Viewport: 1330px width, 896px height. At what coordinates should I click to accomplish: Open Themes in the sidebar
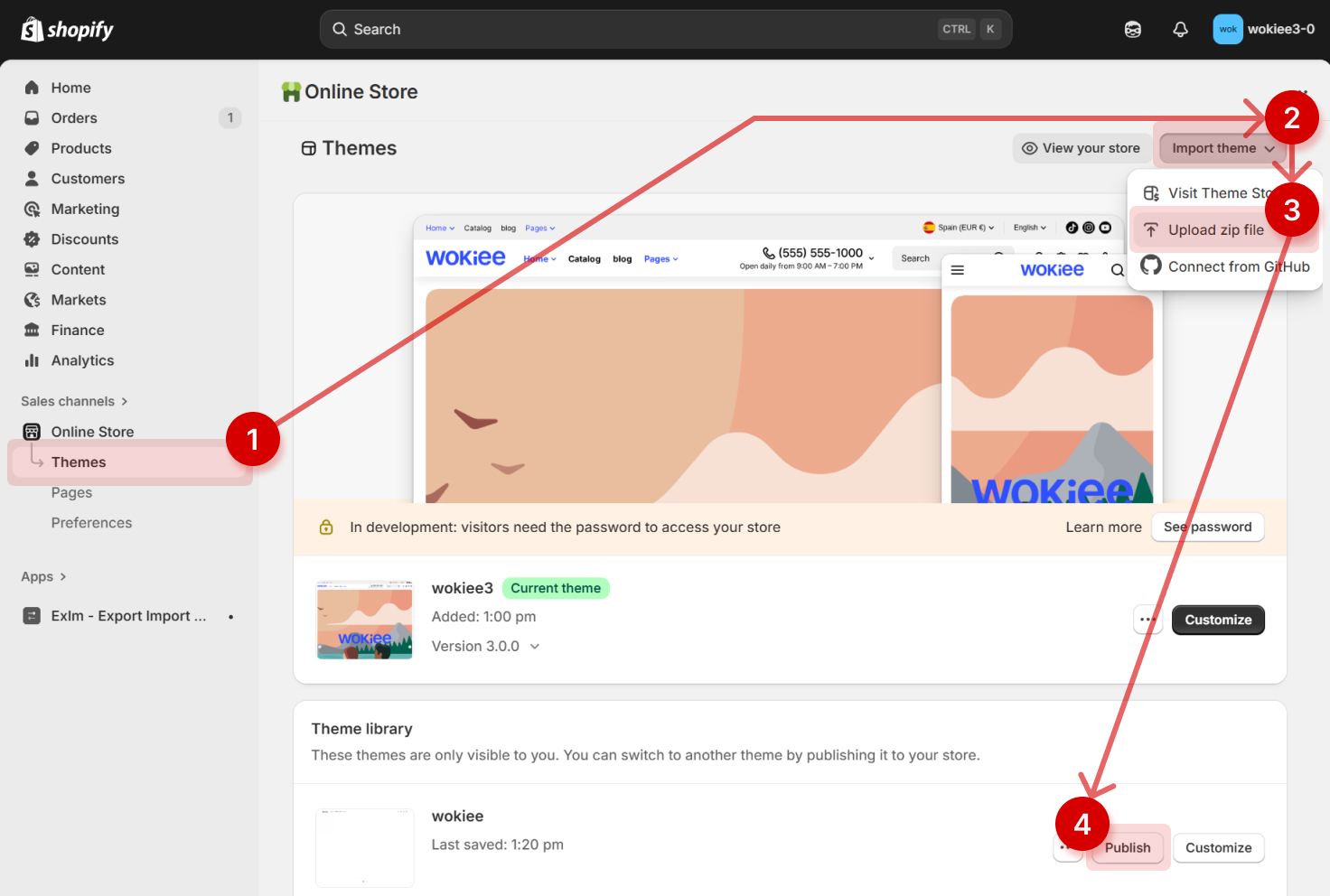(x=79, y=462)
